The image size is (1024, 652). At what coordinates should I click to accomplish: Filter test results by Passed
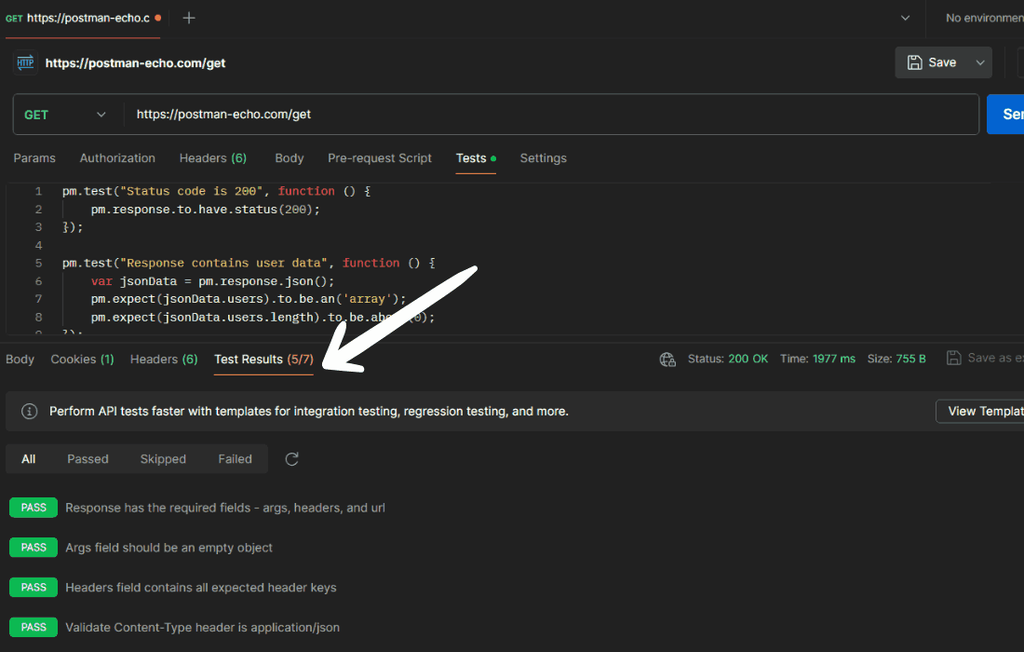click(x=88, y=459)
